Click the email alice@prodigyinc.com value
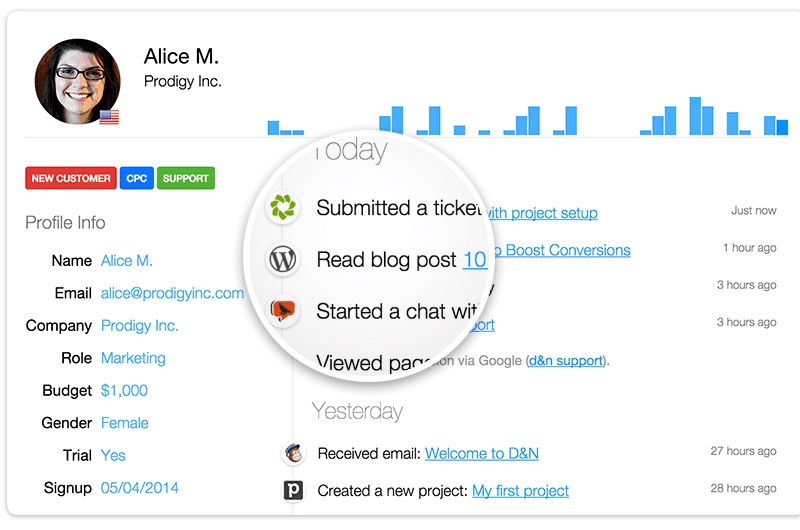 point(172,293)
